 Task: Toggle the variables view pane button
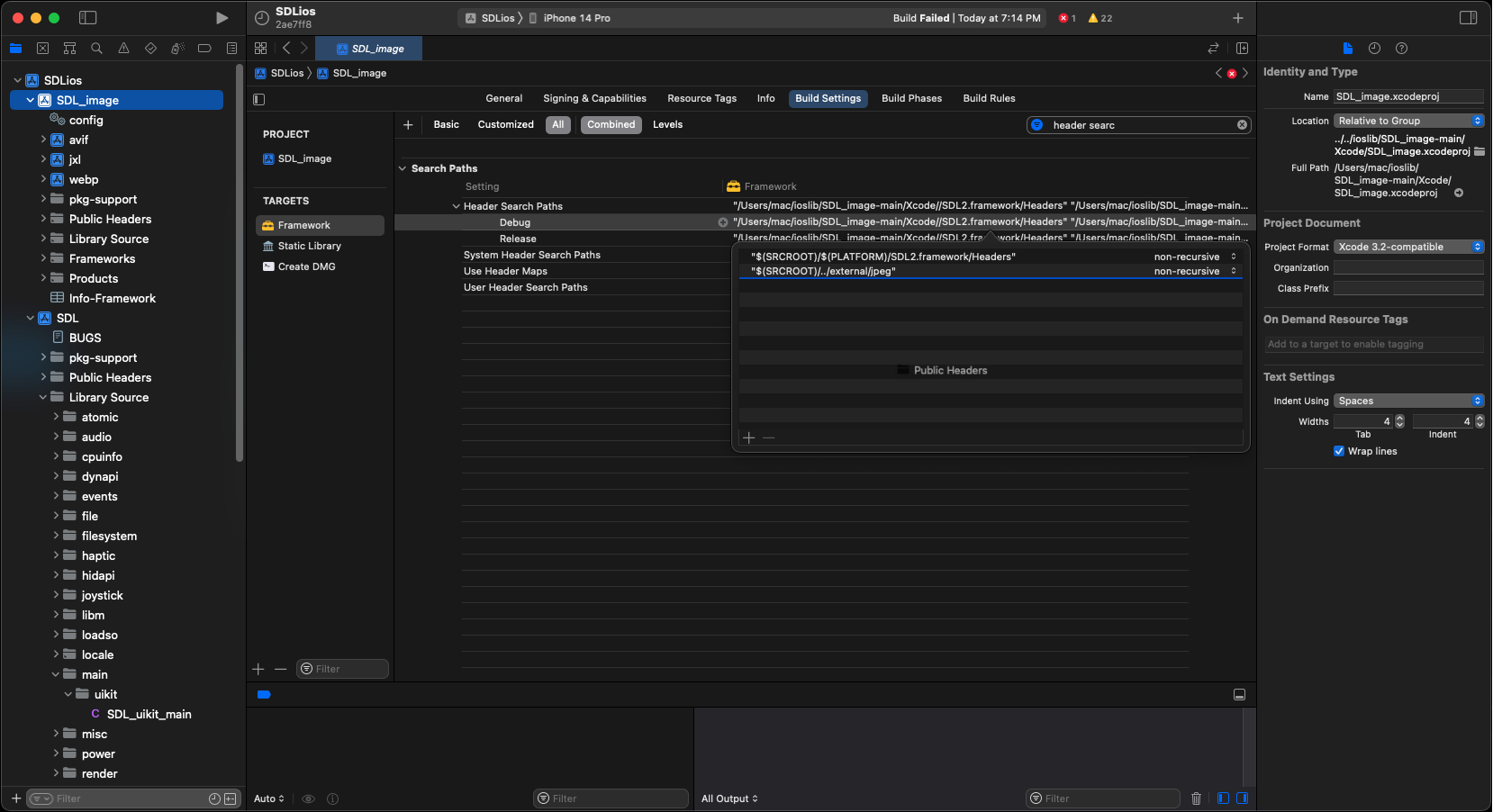click(x=1223, y=798)
